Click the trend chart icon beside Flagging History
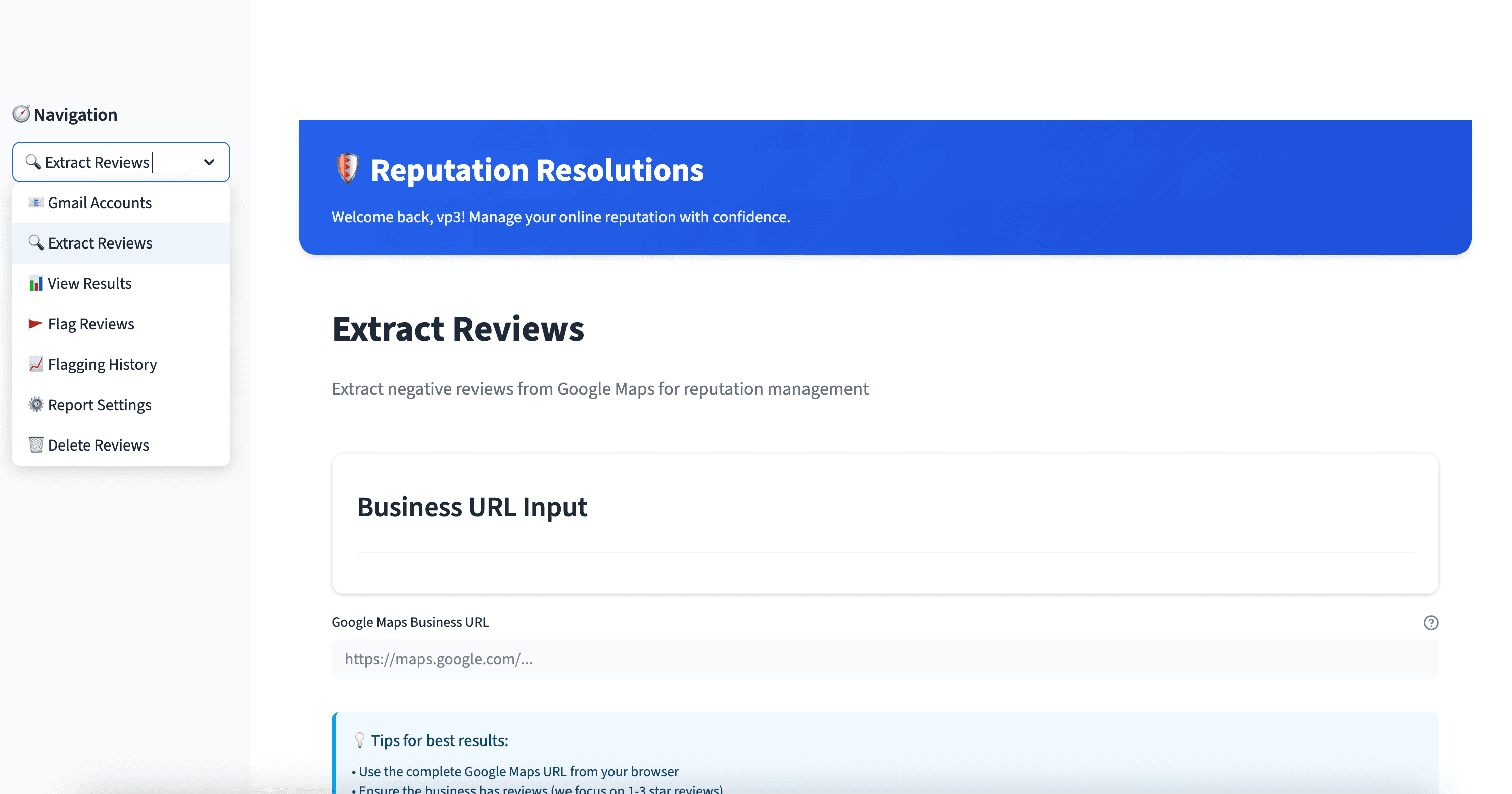The height and width of the screenshot is (794, 1512). click(36, 364)
